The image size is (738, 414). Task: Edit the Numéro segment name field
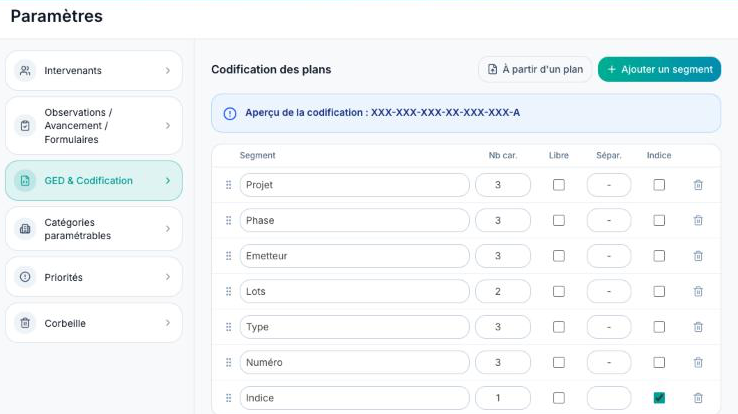(x=354, y=362)
